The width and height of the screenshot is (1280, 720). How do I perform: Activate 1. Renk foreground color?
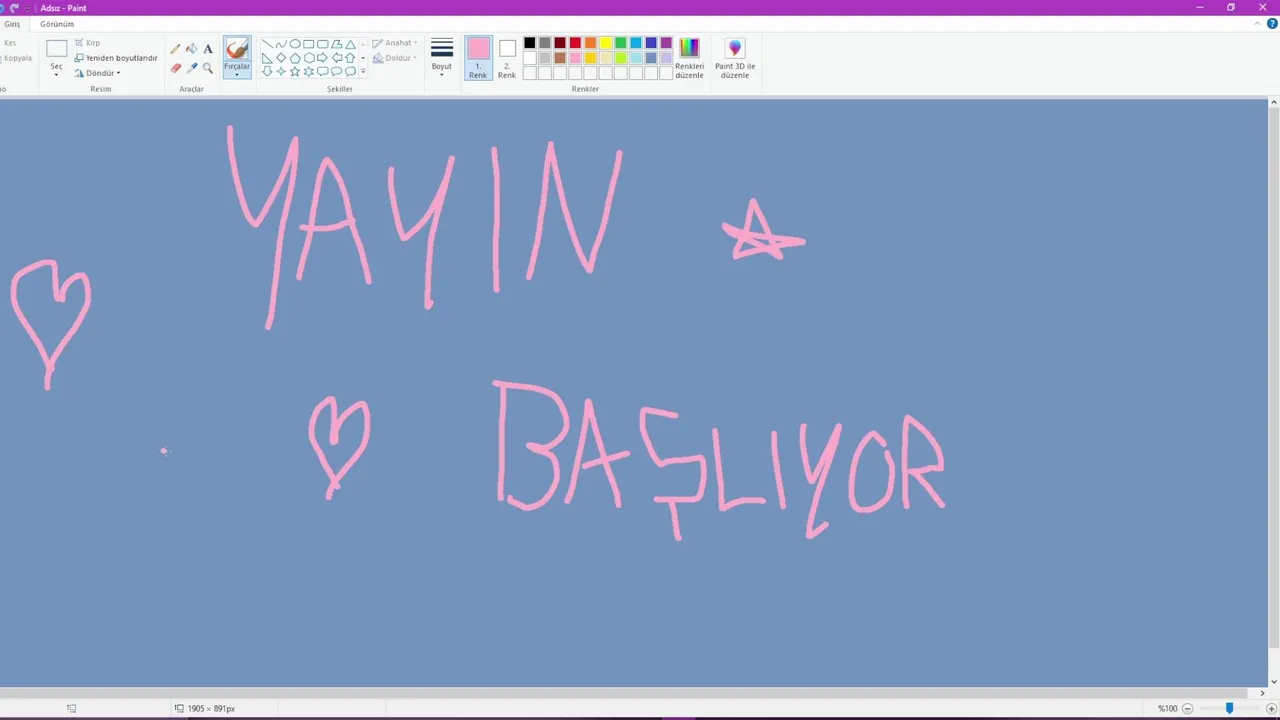pos(478,58)
